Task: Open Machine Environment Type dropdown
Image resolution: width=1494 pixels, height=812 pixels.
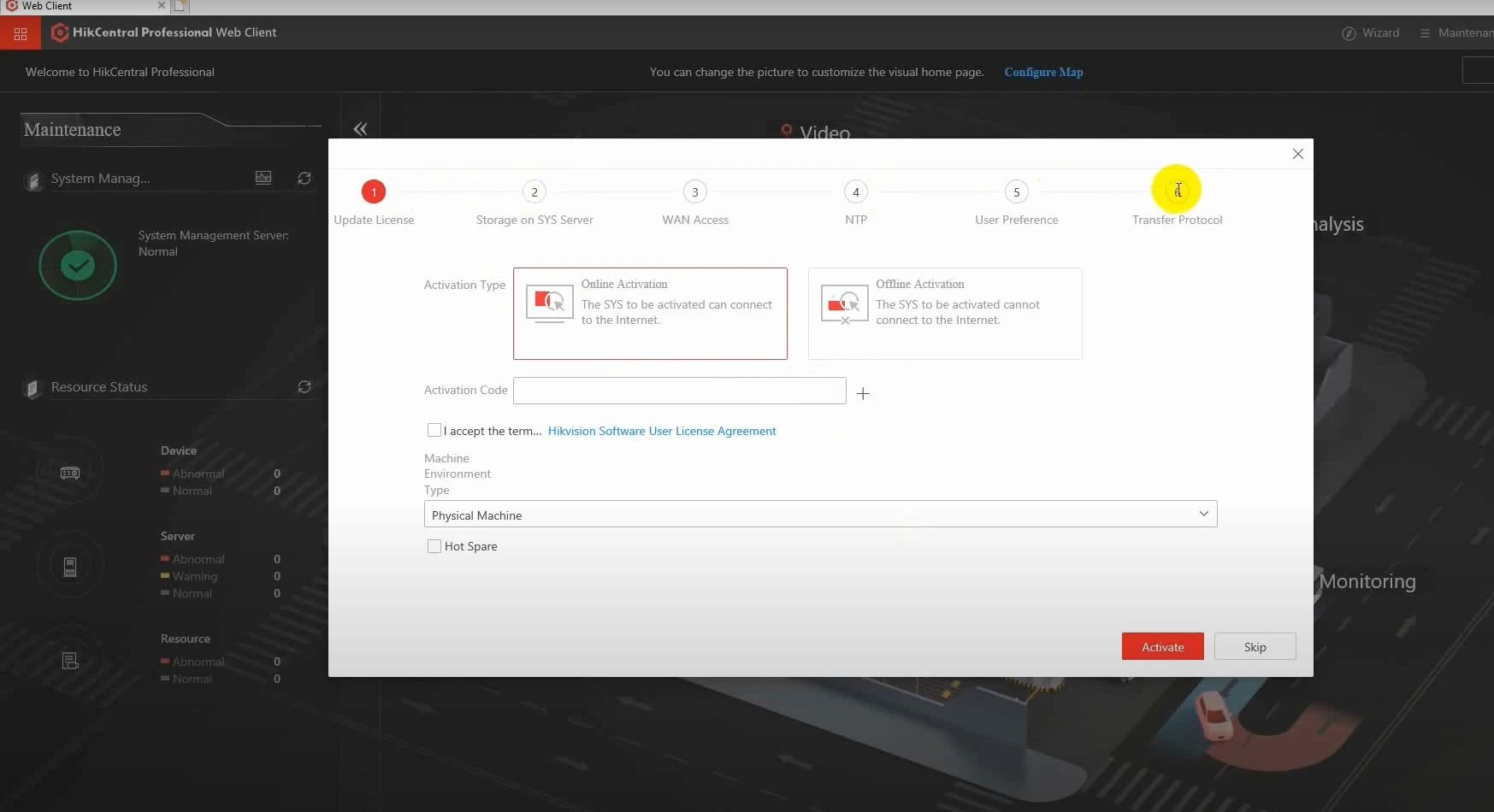Action: click(x=821, y=514)
